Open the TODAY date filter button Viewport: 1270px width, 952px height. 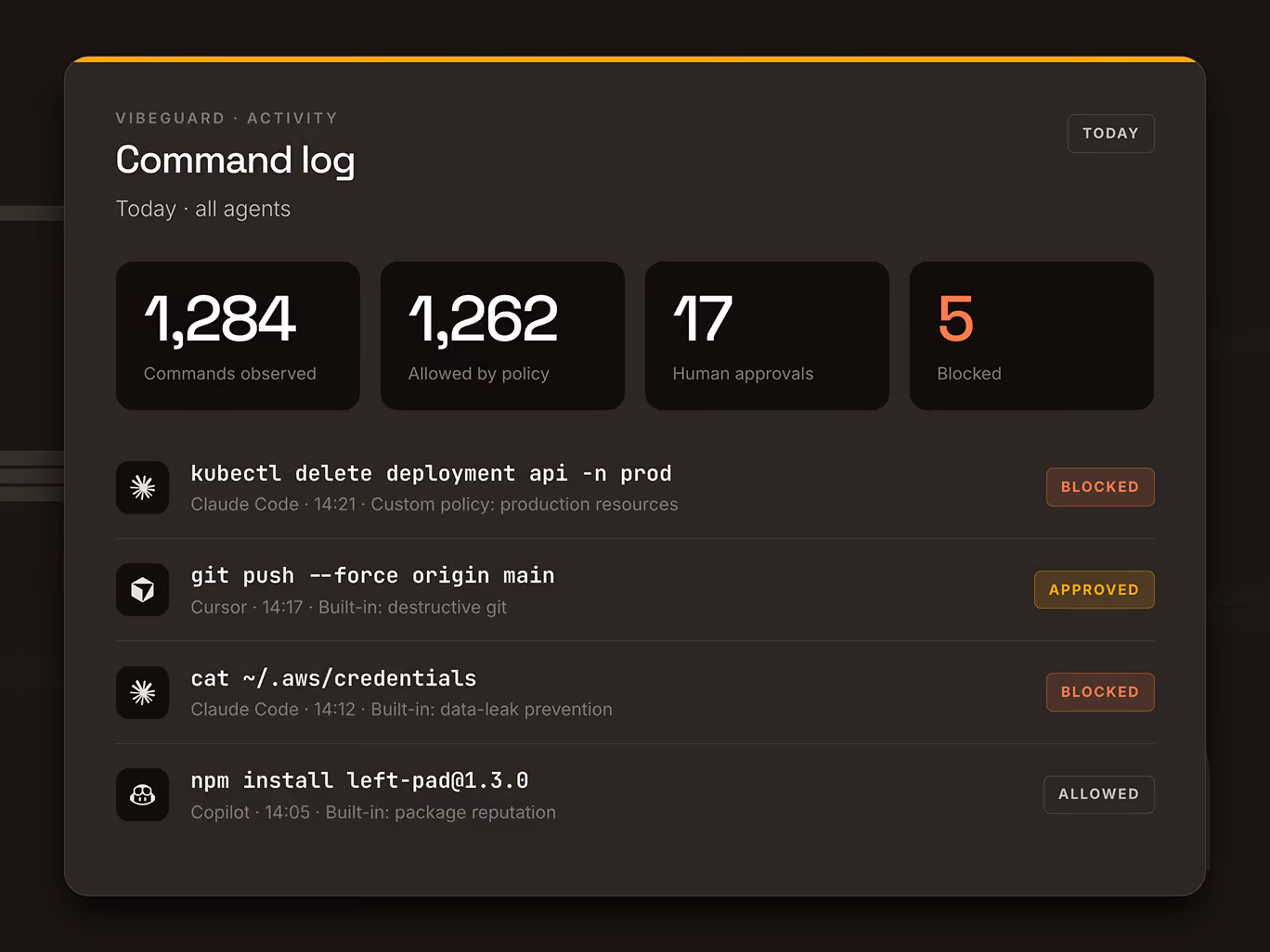pyautogui.click(x=1110, y=134)
